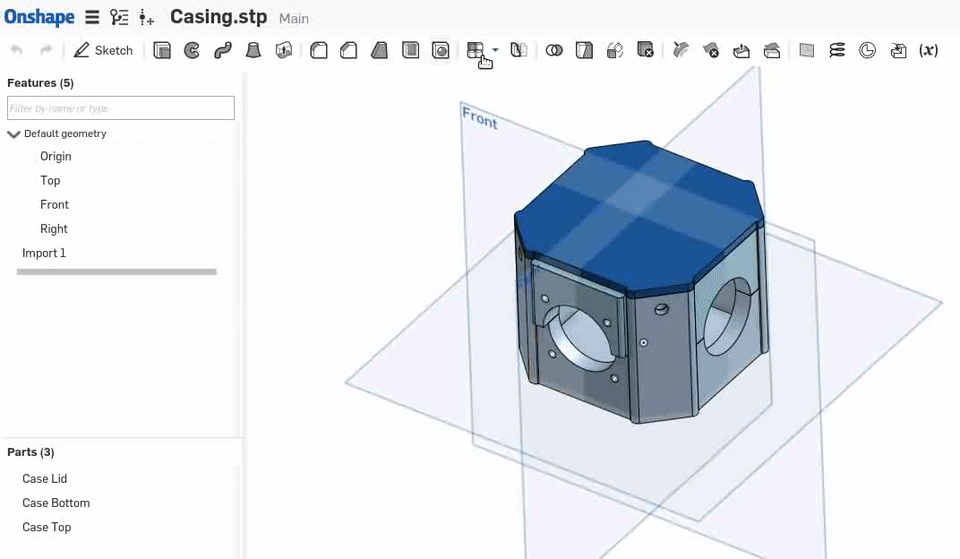Click the rollback bar under Import 1

tap(117, 272)
